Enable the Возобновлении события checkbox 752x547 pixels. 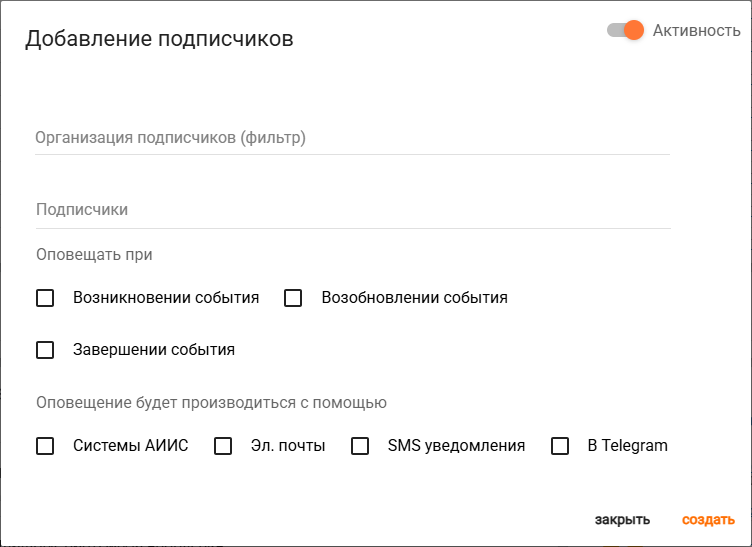(293, 298)
